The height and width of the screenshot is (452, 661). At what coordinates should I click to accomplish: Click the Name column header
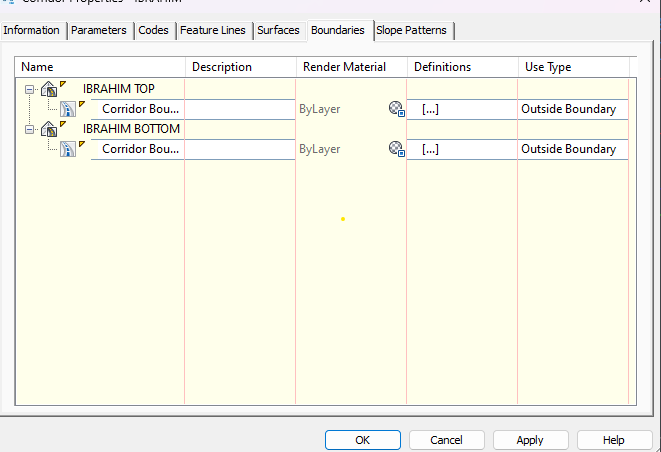click(100, 67)
